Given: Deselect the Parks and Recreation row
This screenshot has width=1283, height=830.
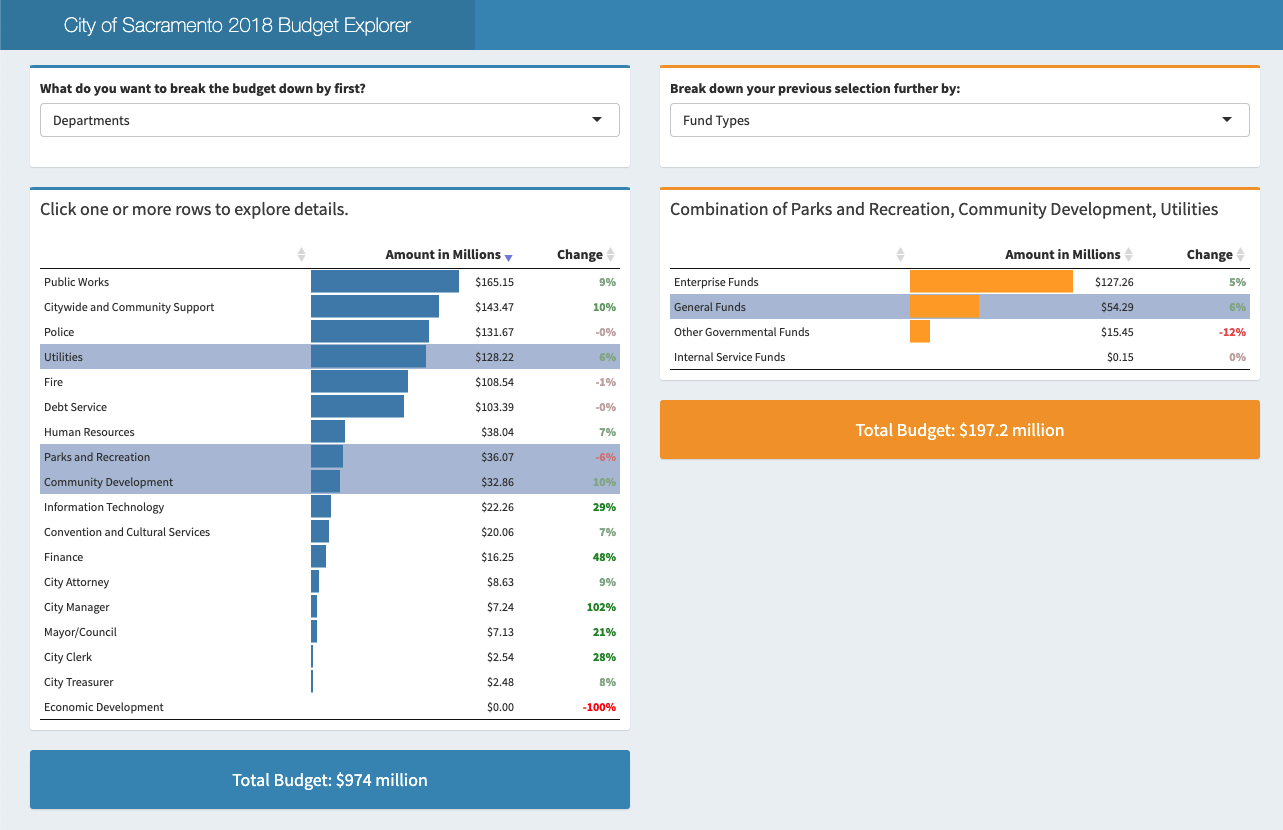Looking at the screenshot, I should pyautogui.click(x=330, y=457).
